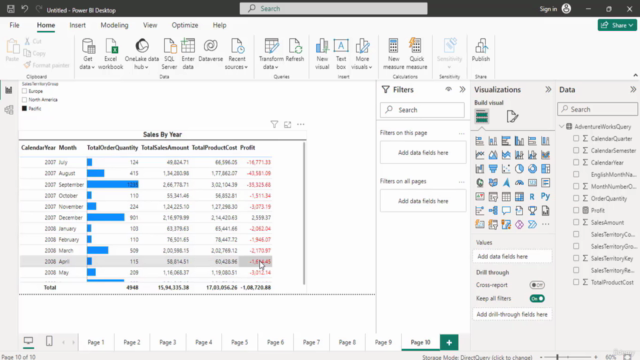This screenshot has height=360, width=640.
Task: Collapse the Data pane
Action: (633, 89)
